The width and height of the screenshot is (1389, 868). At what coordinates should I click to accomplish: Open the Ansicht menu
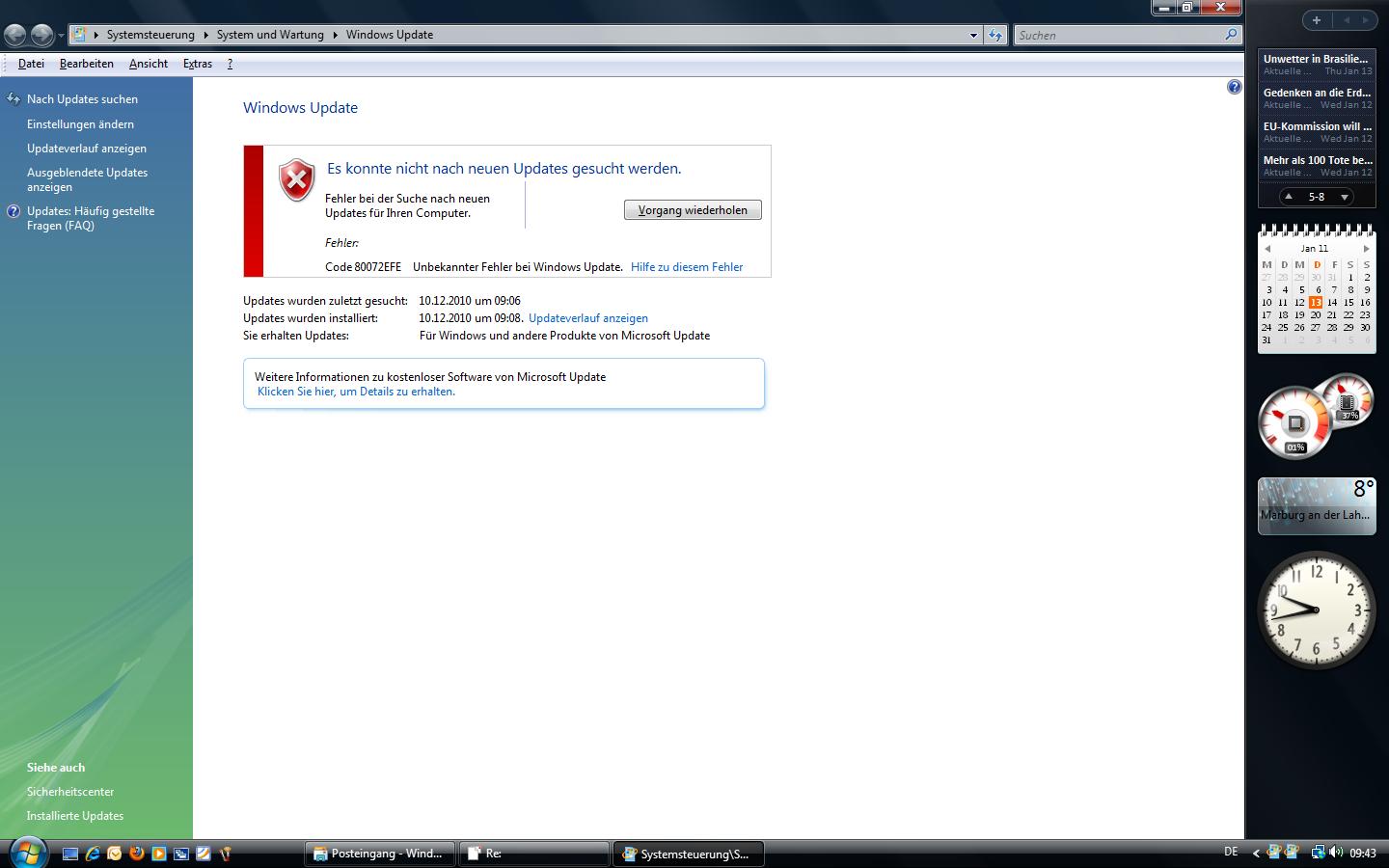(149, 64)
